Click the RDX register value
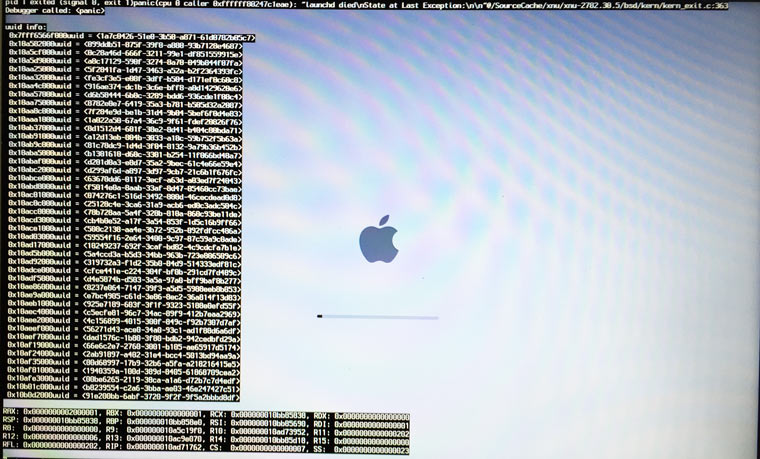 click(x=372, y=416)
